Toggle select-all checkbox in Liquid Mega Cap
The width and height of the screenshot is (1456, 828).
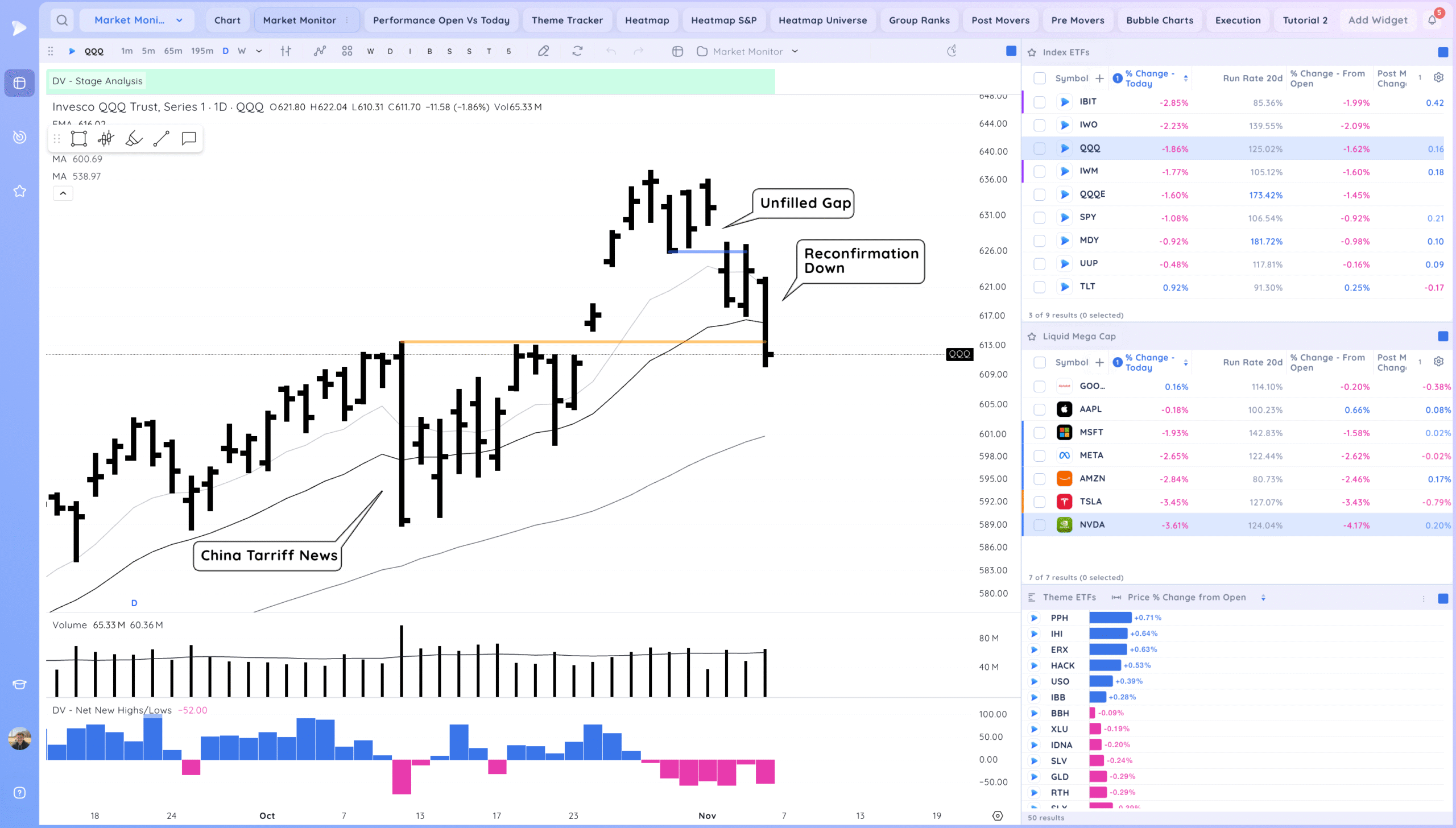(x=1039, y=362)
